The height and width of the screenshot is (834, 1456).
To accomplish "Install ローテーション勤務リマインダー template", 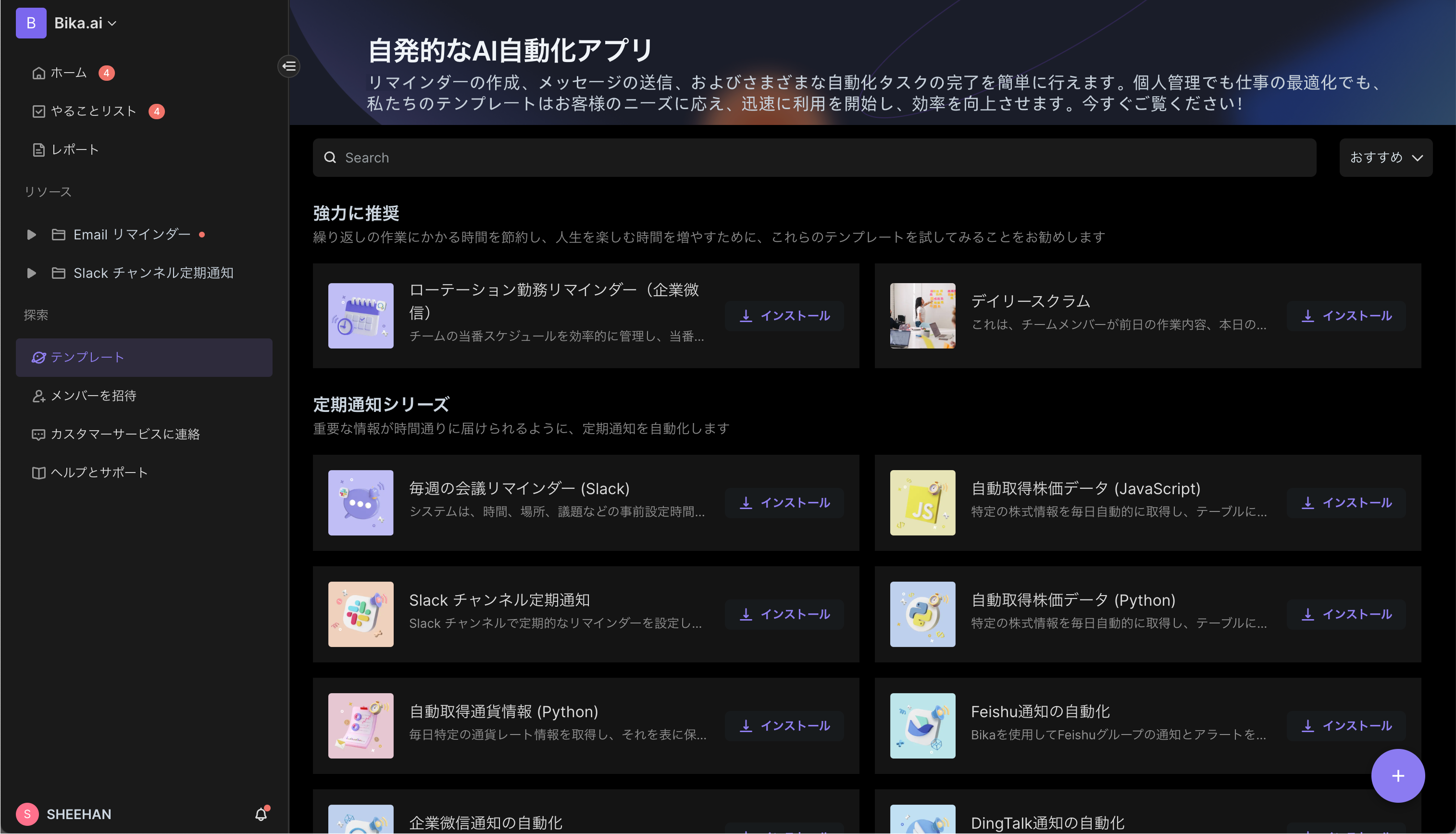I will point(784,316).
